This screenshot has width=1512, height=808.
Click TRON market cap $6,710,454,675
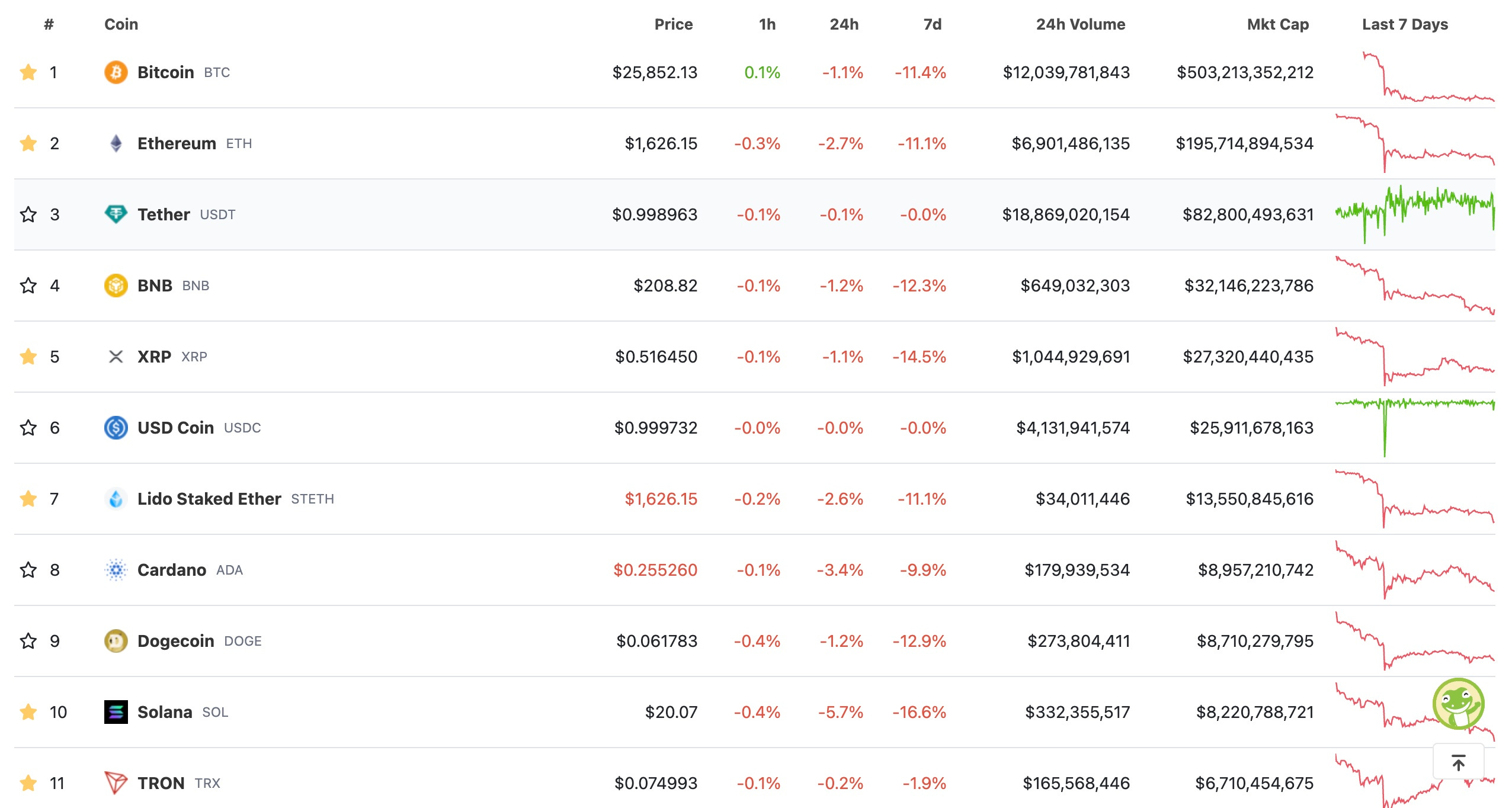coord(1254,783)
